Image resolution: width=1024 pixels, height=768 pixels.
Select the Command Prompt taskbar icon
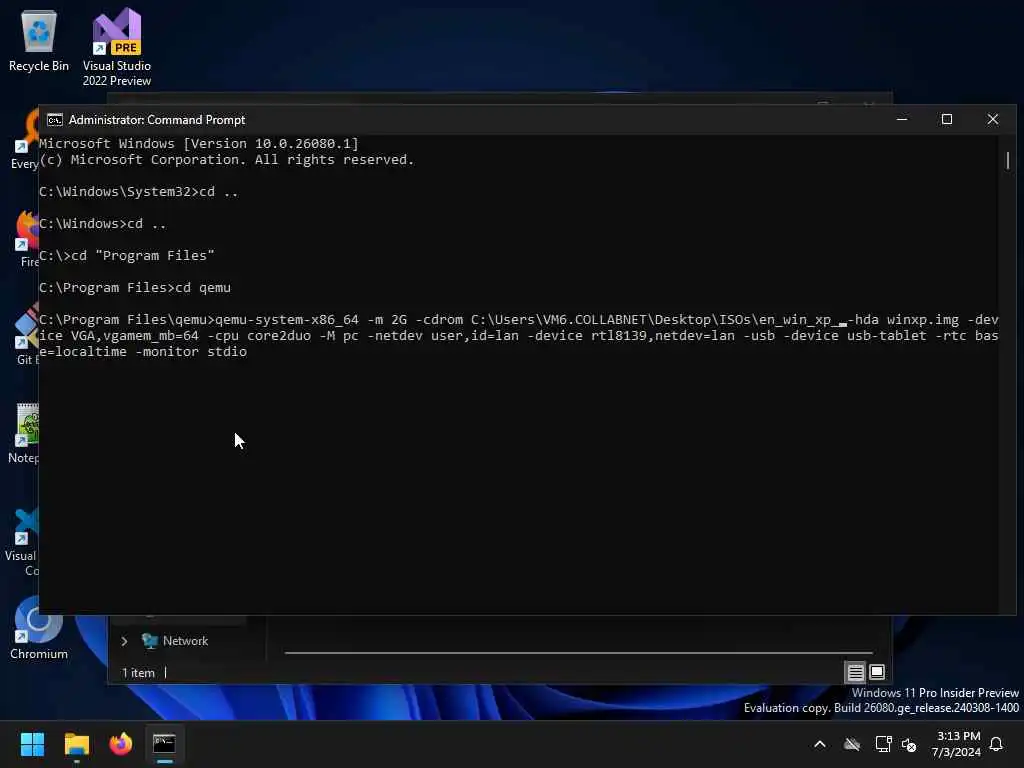click(165, 744)
